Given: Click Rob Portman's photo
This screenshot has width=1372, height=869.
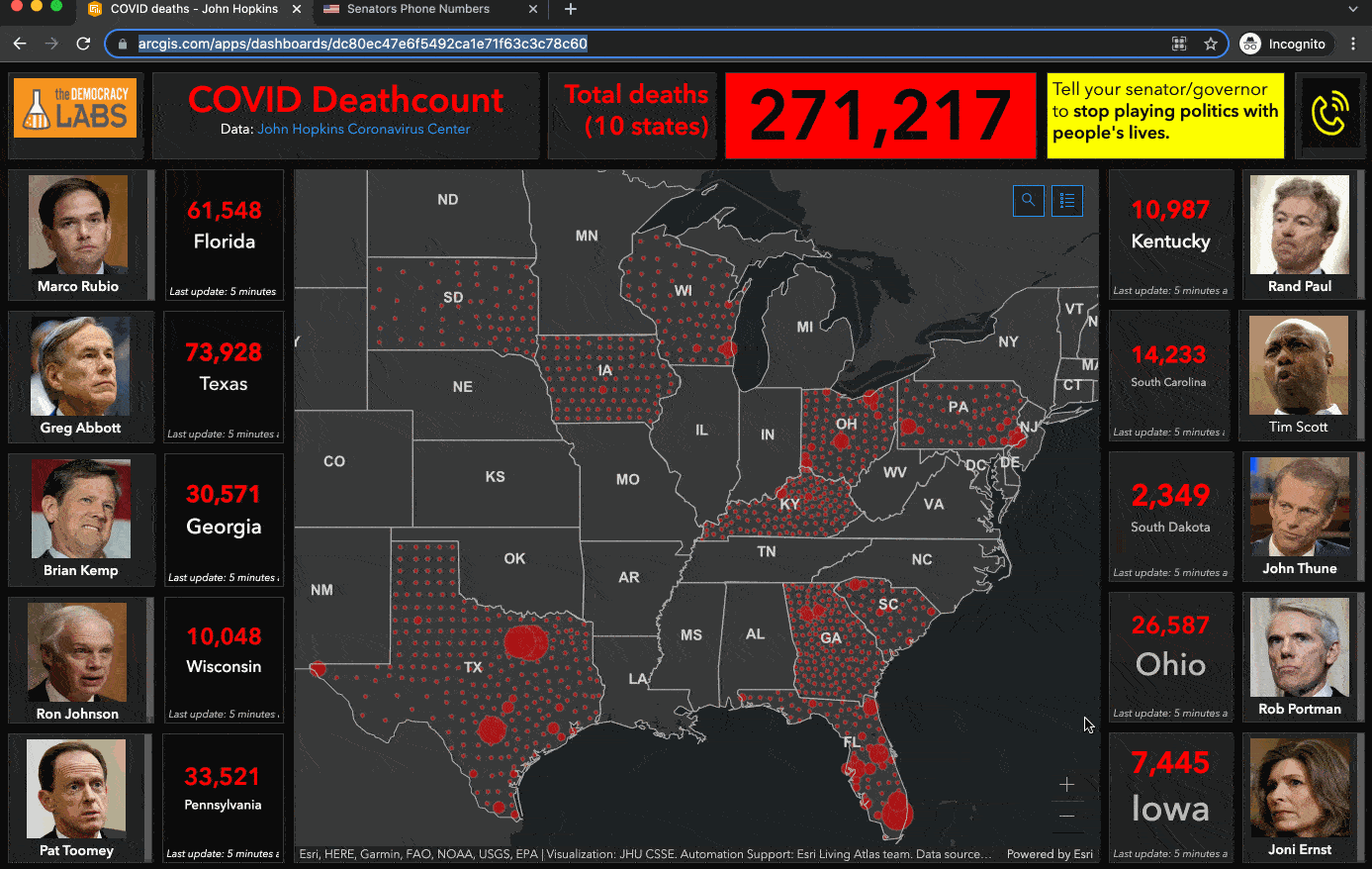Looking at the screenshot, I should 1300,647.
